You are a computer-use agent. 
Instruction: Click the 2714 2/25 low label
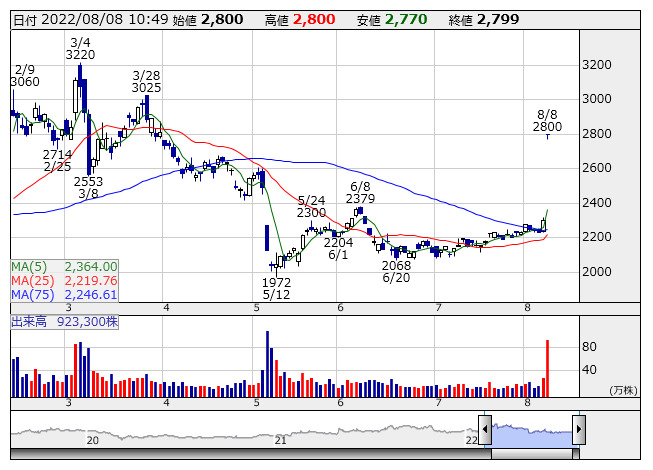tap(57, 161)
